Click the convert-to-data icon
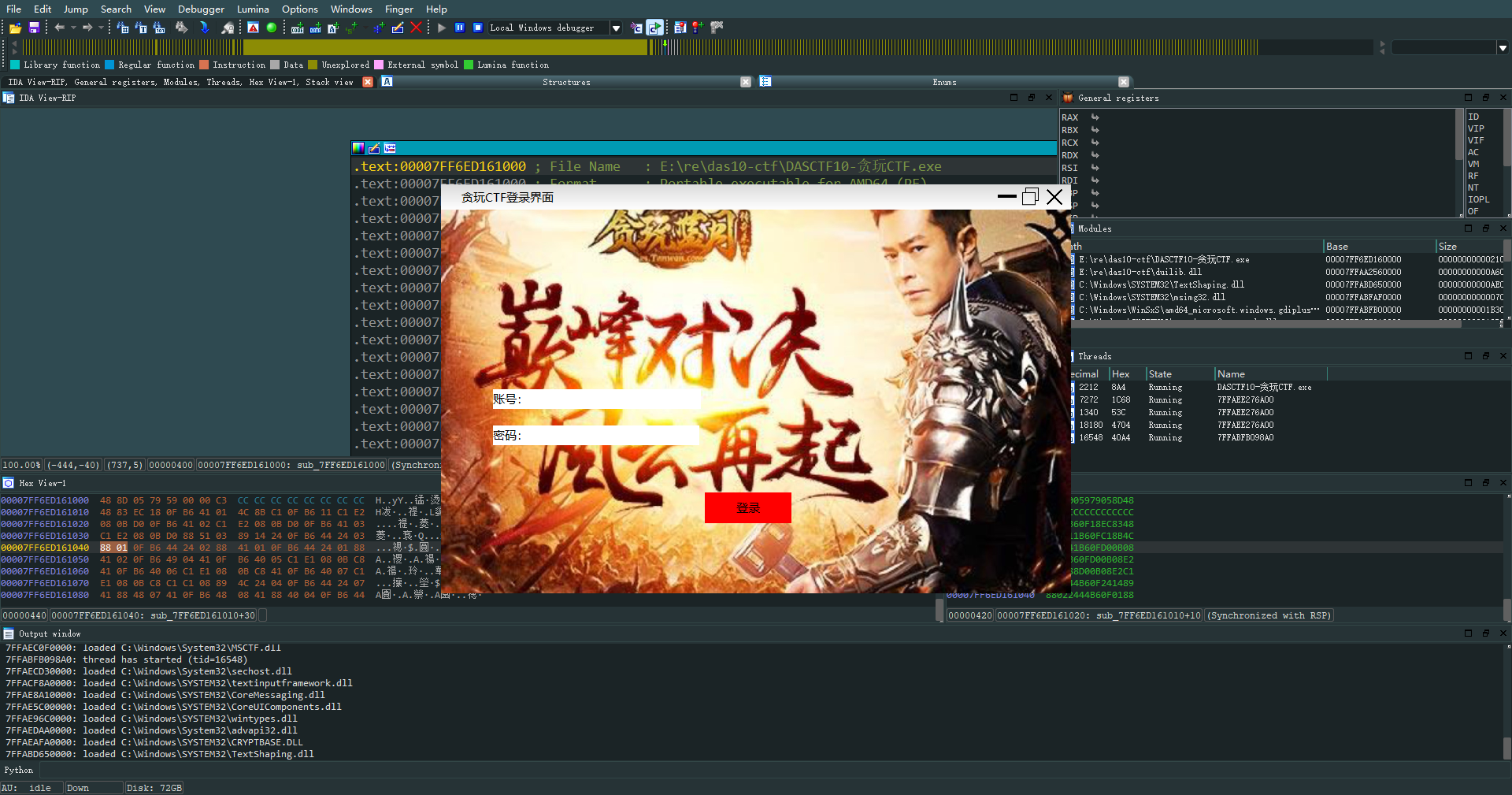1512x795 pixels. click(x=315, y=28)
